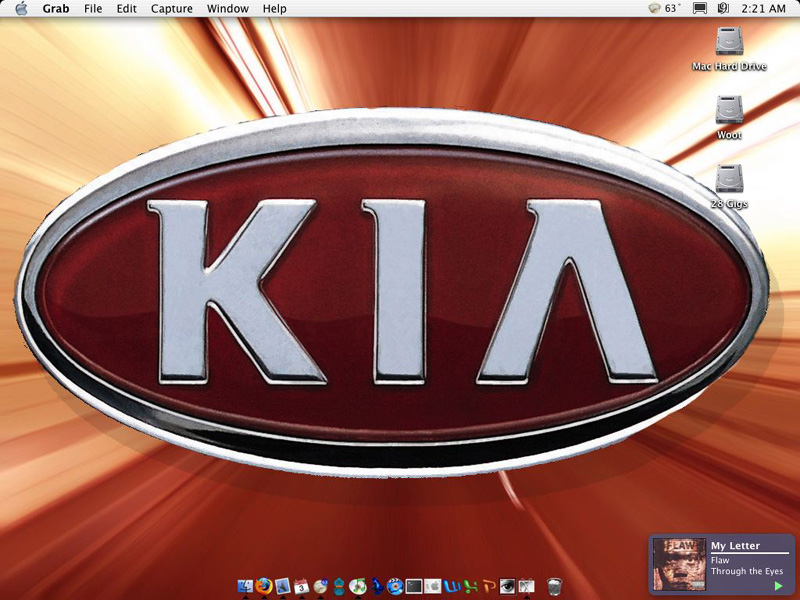Open the blue film-reel DVD player icon

(x=395, y=586)
